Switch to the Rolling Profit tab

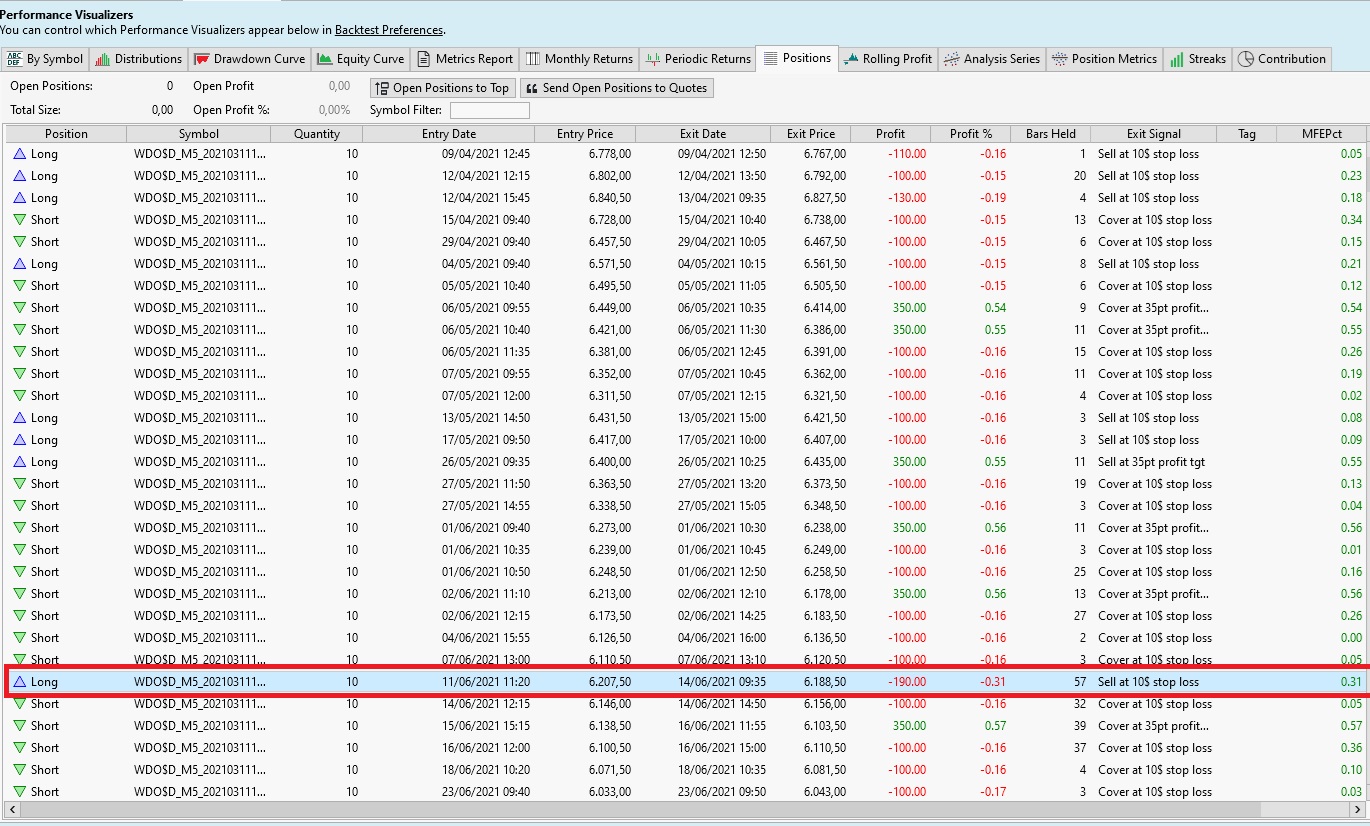[886, 59]
